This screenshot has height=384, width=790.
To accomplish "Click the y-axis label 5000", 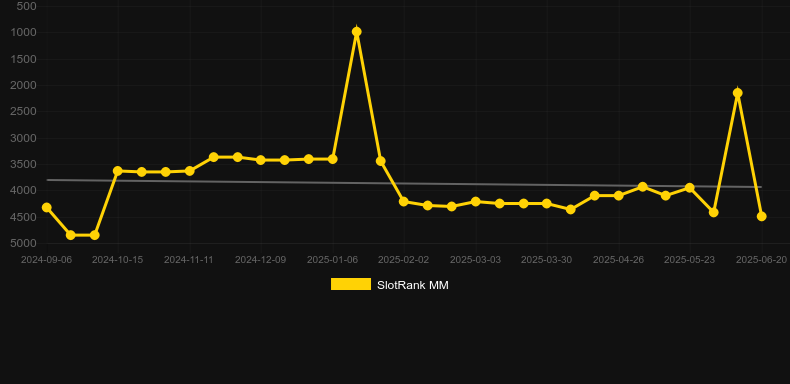I will pos(24,243).
